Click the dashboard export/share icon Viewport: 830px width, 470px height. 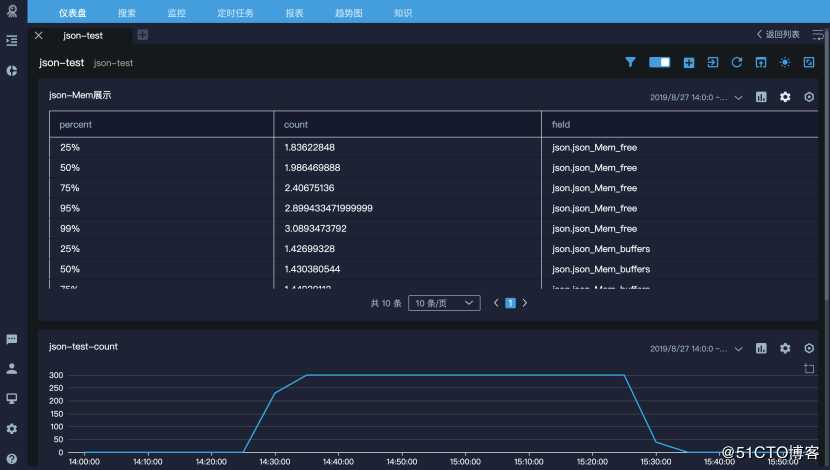point(761,62)
